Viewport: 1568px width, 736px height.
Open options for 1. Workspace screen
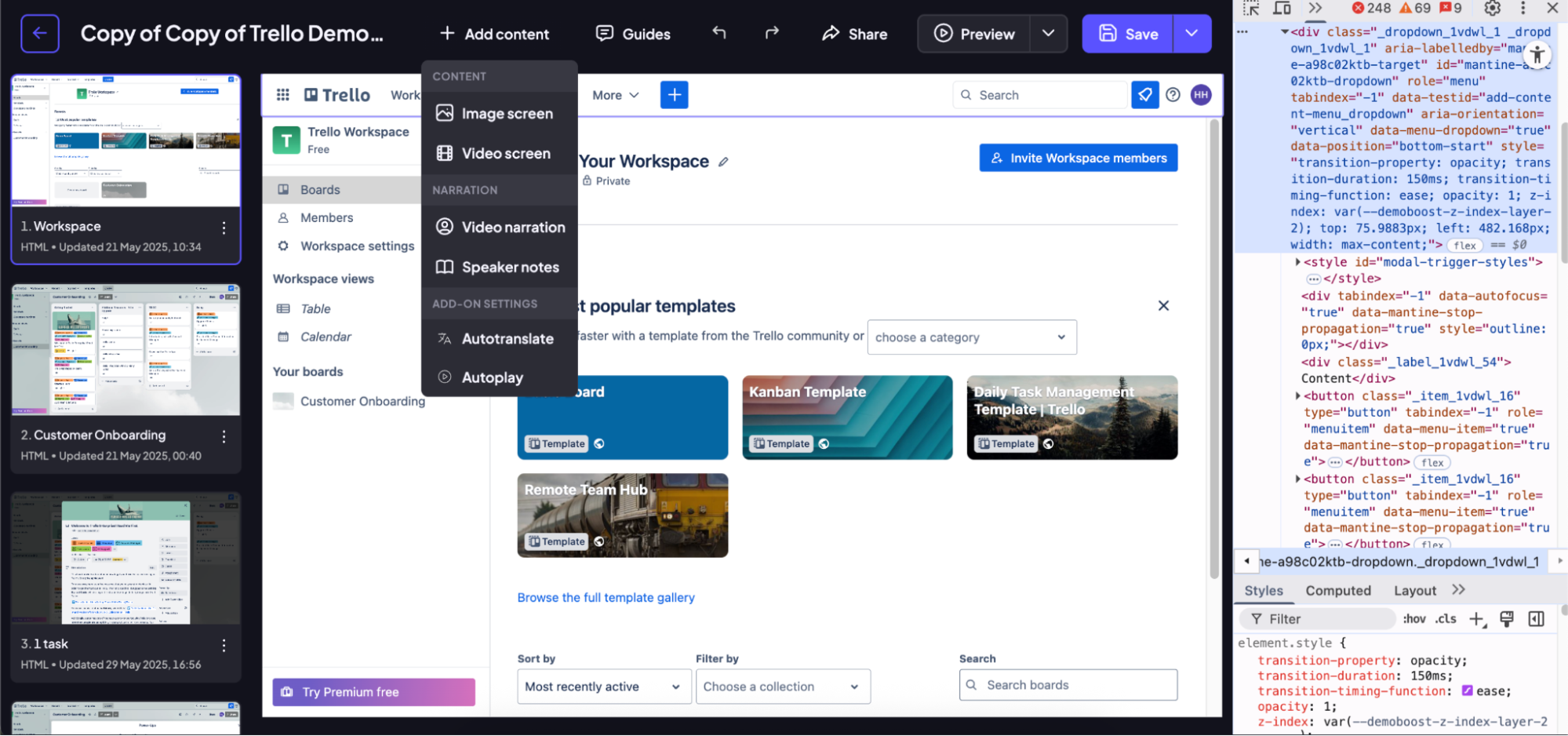point(224,228)
